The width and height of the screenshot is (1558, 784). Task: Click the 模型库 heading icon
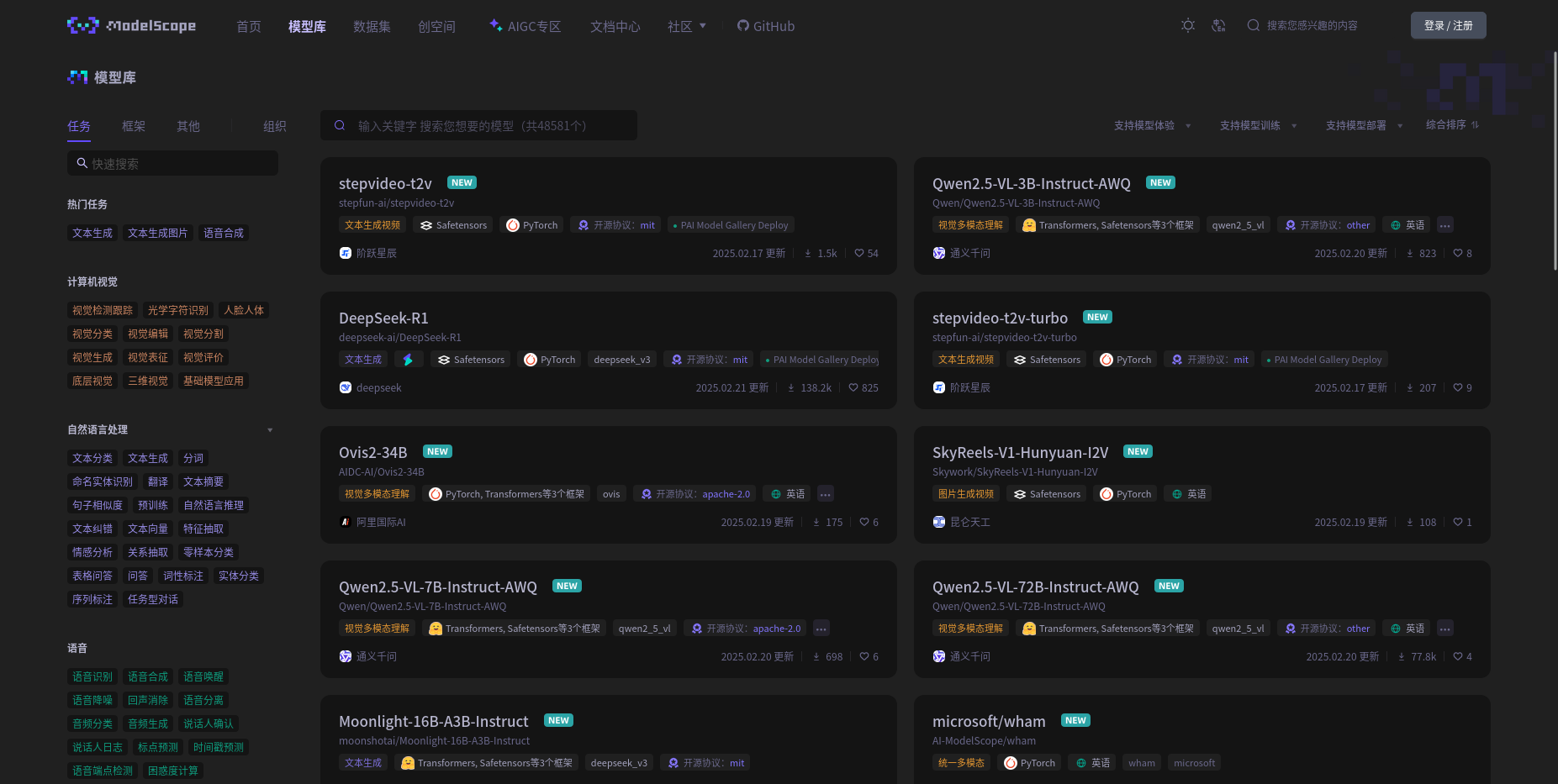(x=77, y=77)
